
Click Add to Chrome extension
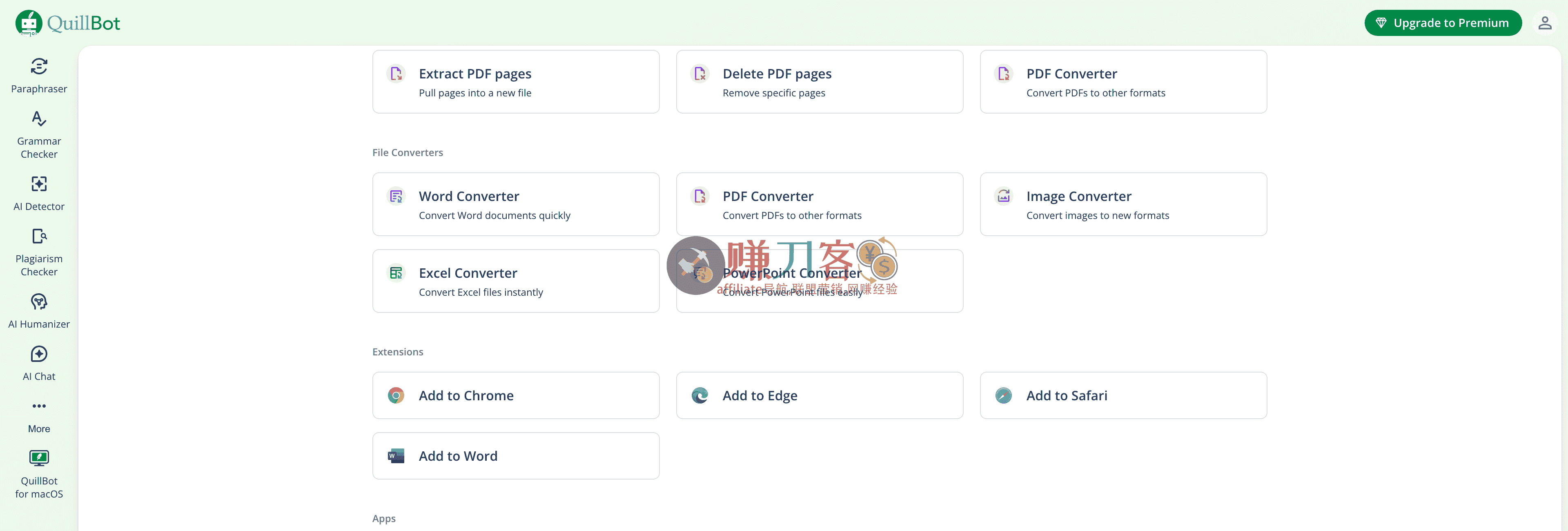pos(515,395)
